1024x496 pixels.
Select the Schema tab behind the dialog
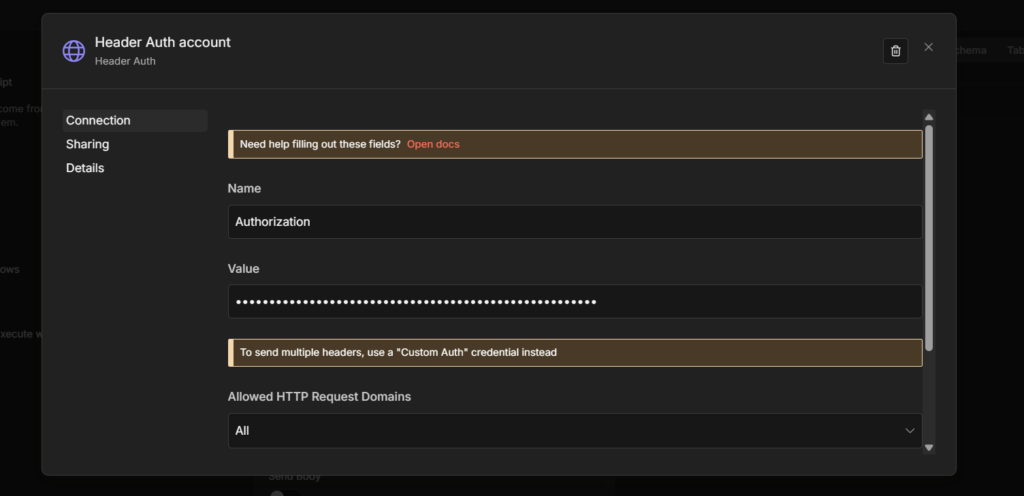971,50
